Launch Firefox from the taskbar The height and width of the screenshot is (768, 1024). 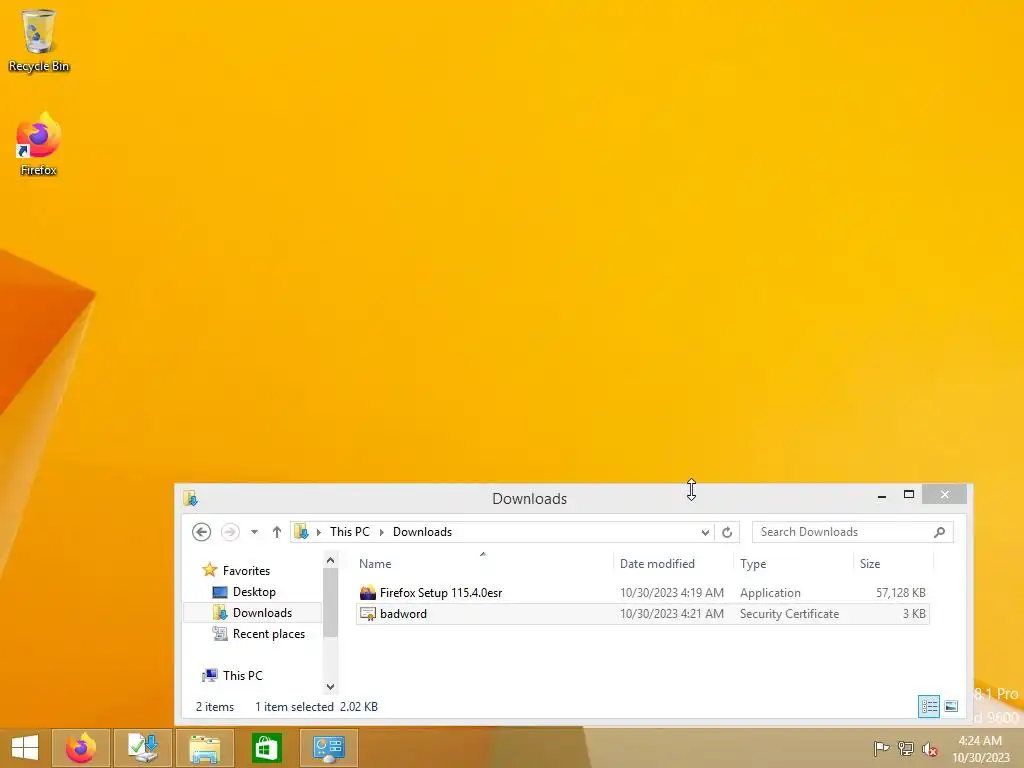(81, 748)
